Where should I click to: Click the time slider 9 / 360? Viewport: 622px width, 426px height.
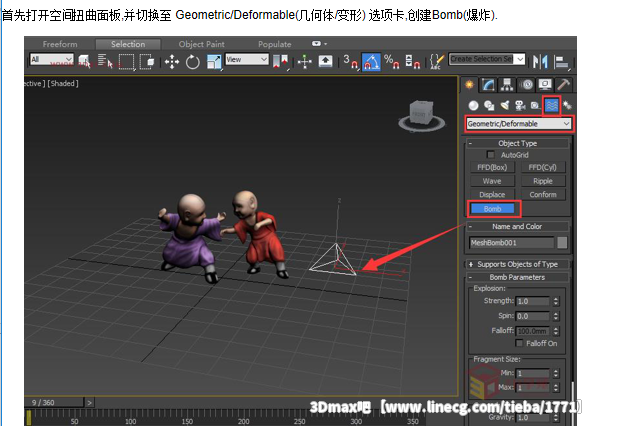(x=54, y=402)
